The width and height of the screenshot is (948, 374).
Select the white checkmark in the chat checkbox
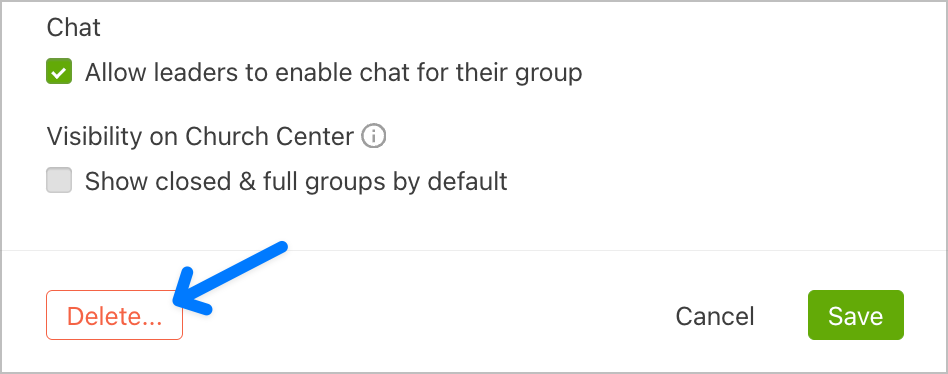point(59,73)
